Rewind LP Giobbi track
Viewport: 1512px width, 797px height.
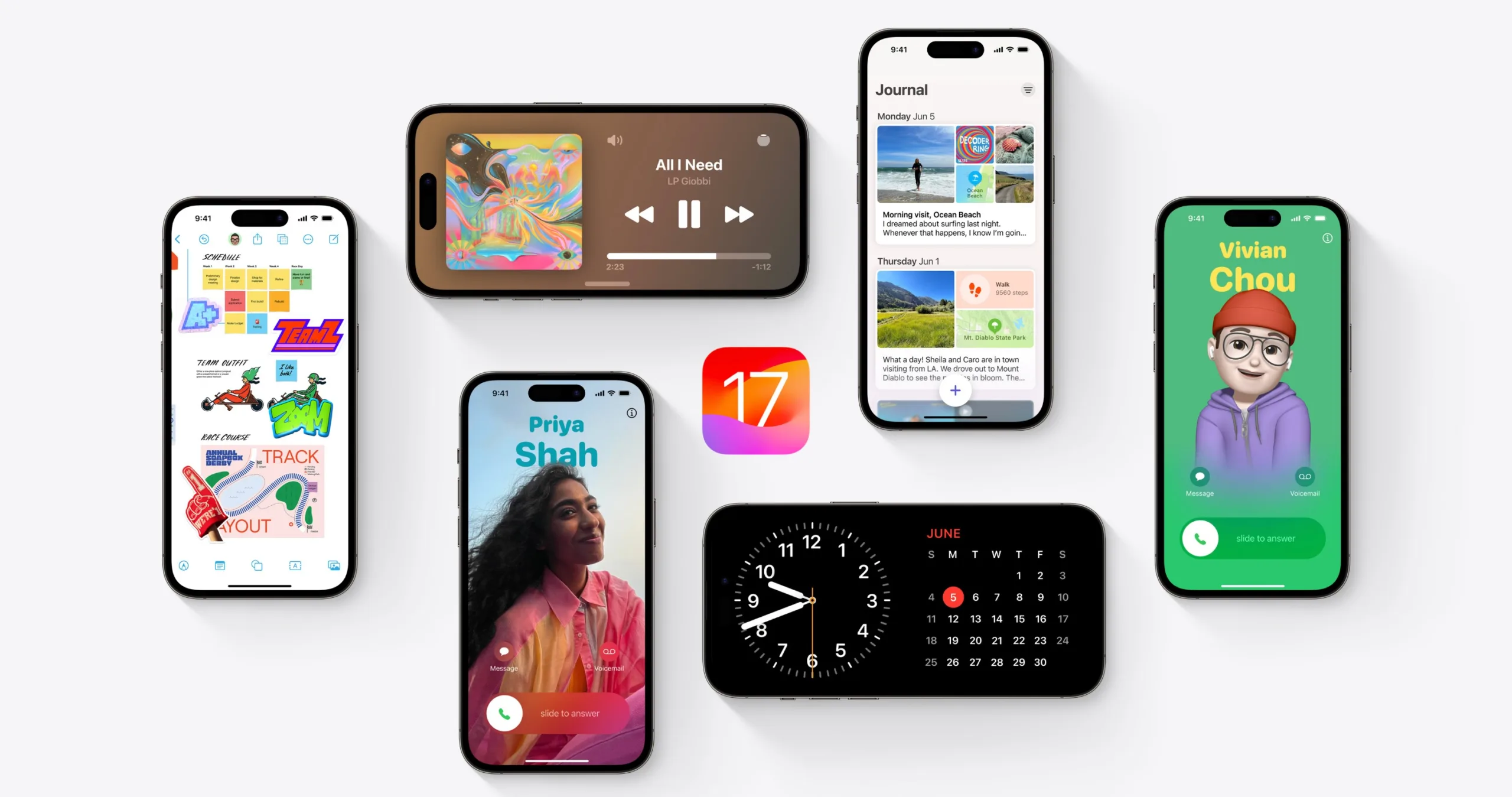point(637,214)
